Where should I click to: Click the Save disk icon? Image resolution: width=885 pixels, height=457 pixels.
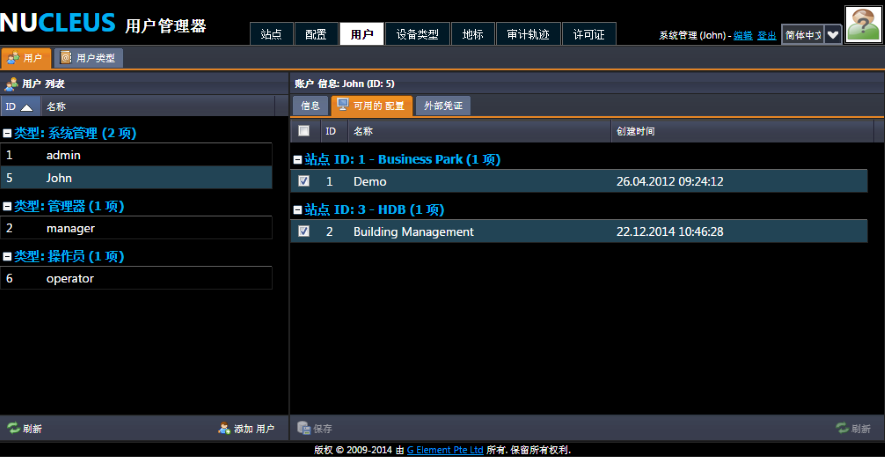click(x=303, y=428)
